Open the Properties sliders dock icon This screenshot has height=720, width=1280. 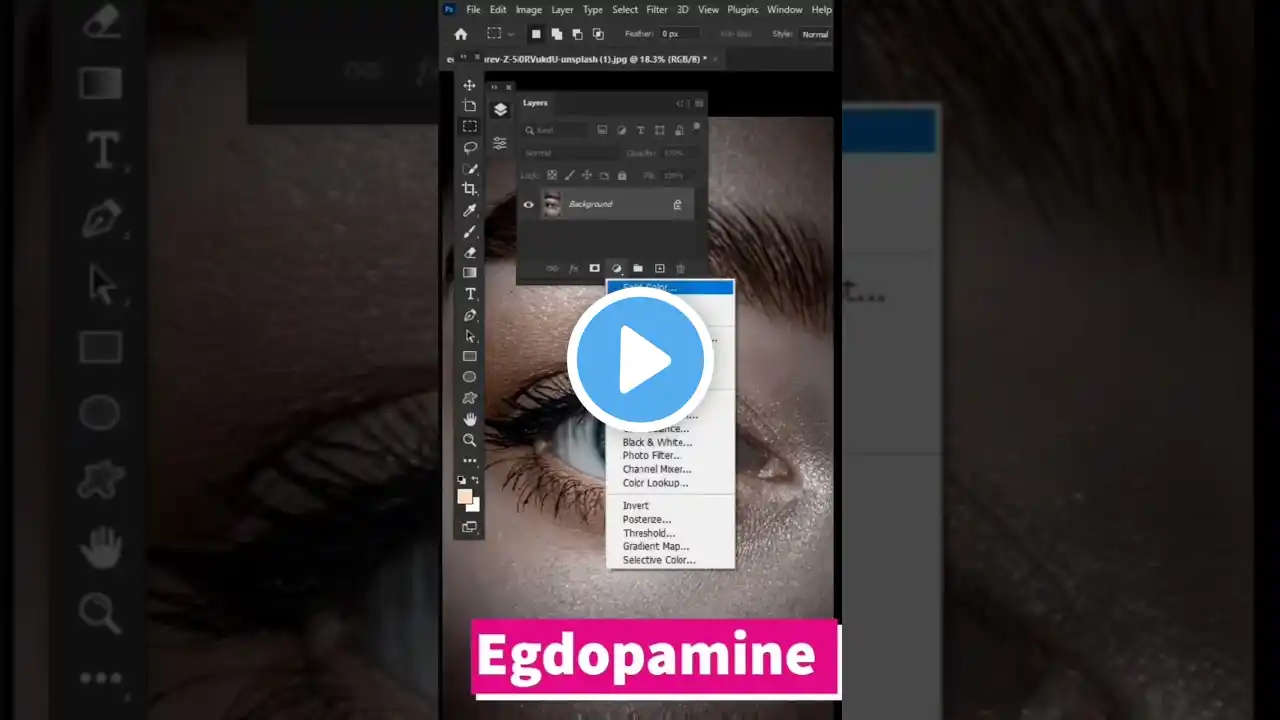tap(500, 143)
